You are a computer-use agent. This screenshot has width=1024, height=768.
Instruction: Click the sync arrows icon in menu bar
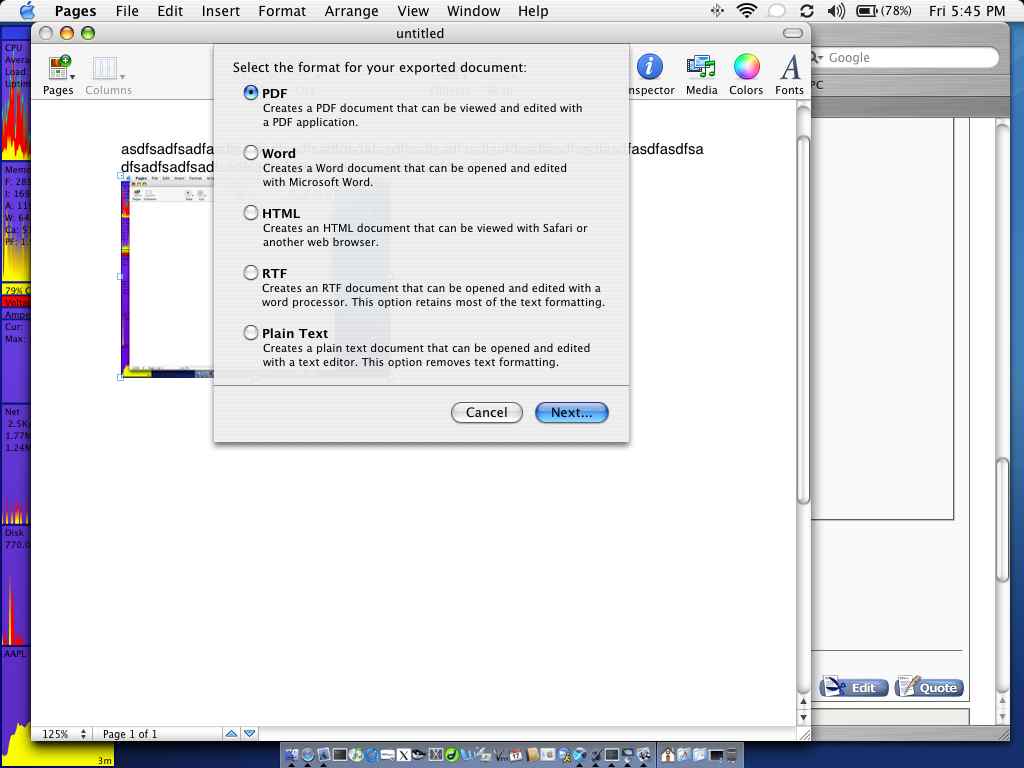pyautogui.click(x=807, y=10)
